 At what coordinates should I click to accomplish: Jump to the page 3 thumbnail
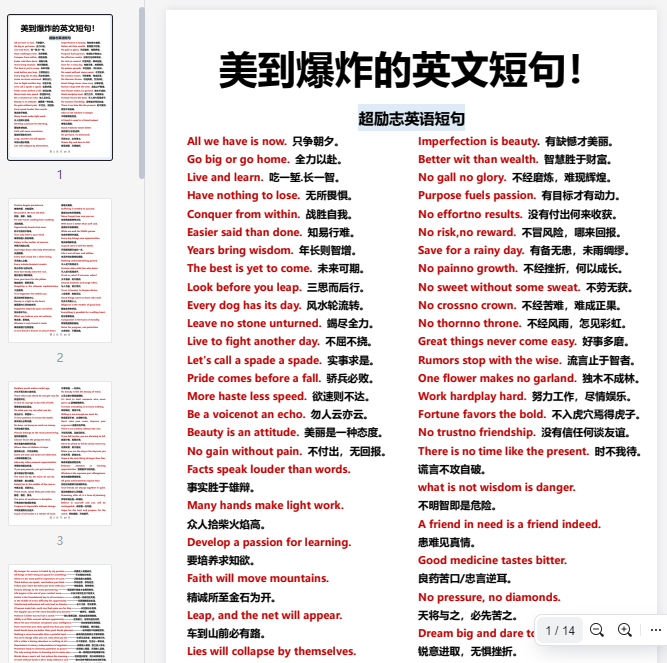point(60,453)
